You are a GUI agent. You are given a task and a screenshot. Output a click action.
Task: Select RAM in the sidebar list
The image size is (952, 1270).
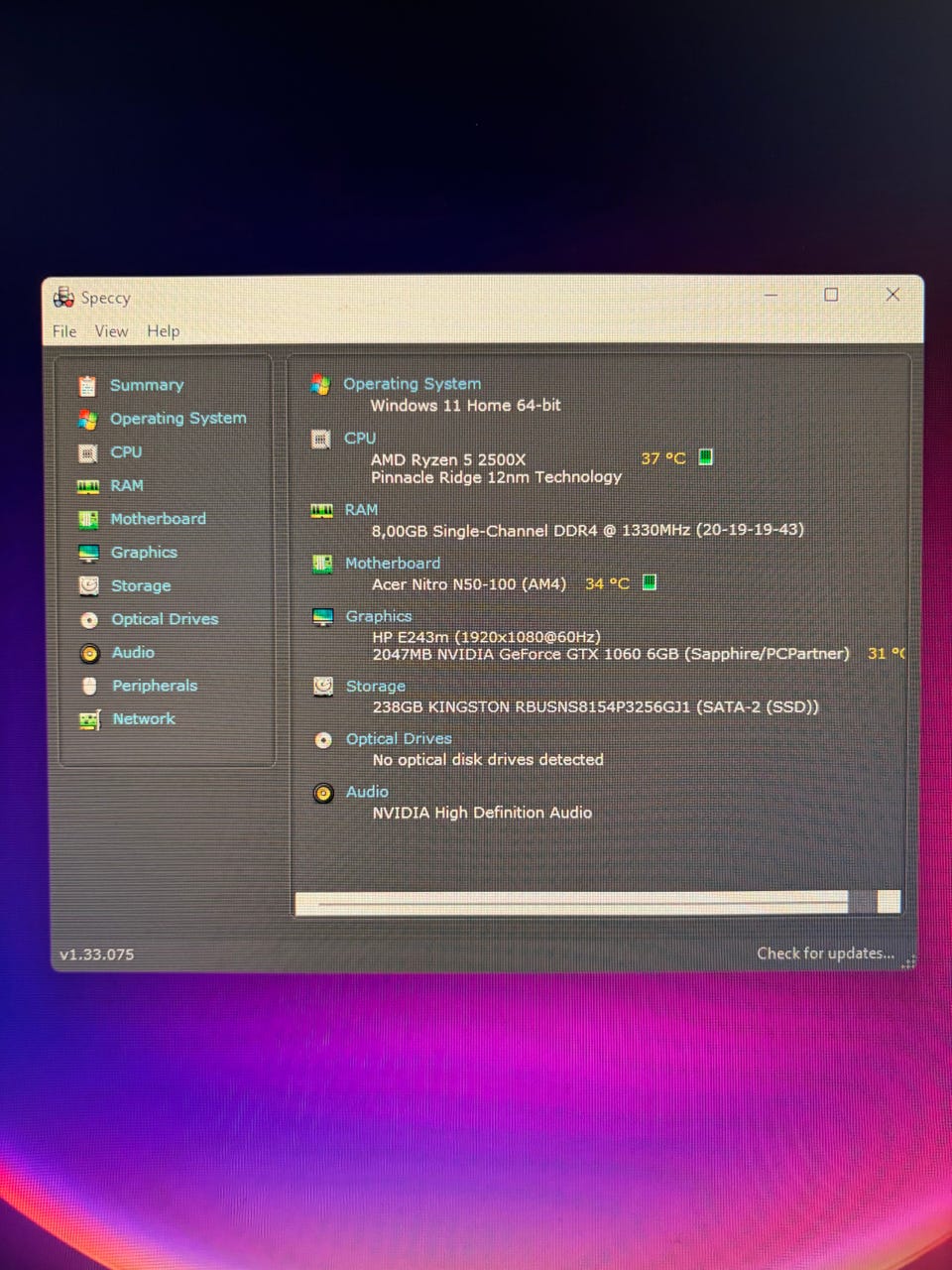(x=127, y=486)
